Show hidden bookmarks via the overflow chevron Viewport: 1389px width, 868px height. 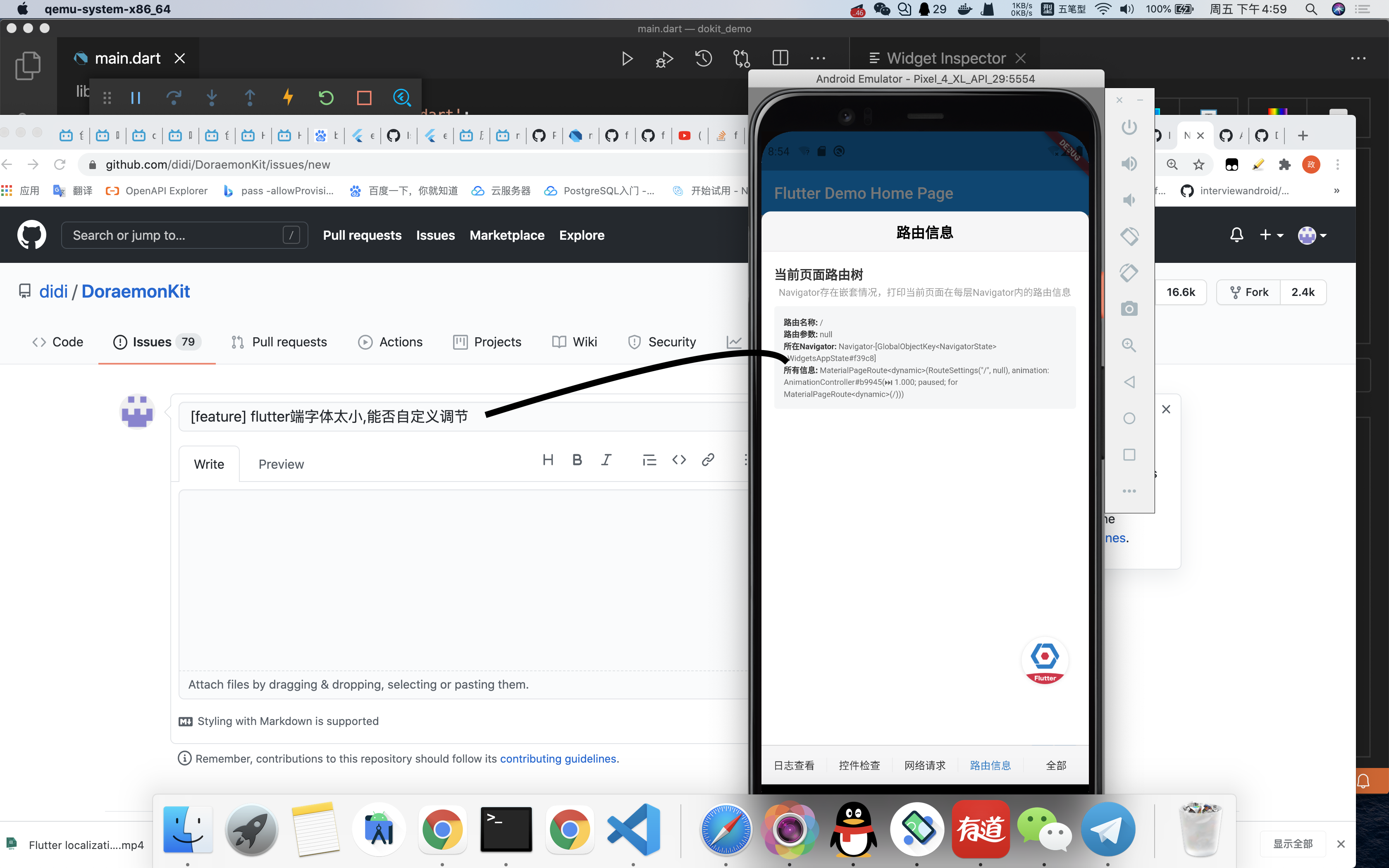click(x=1336, y=191)
